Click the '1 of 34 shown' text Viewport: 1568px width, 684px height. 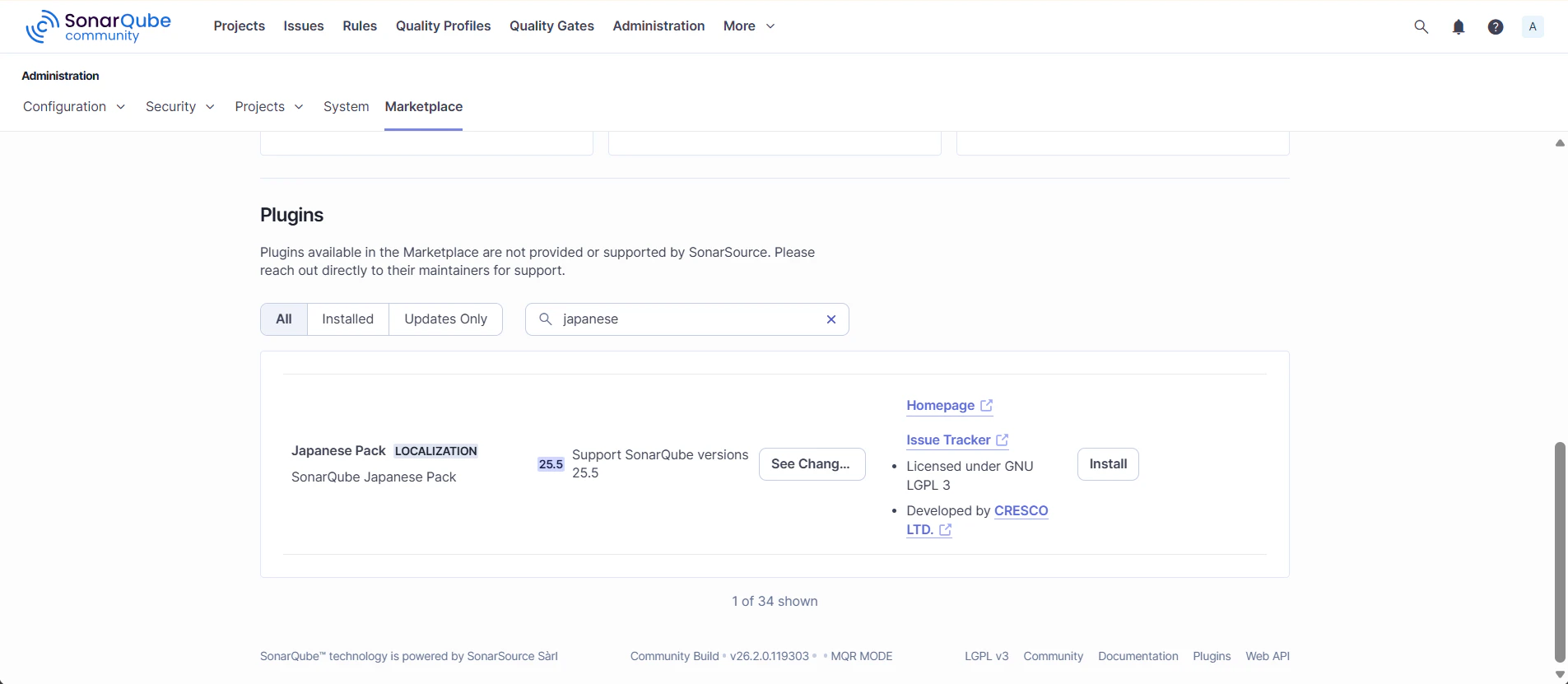tap(775, 602)
